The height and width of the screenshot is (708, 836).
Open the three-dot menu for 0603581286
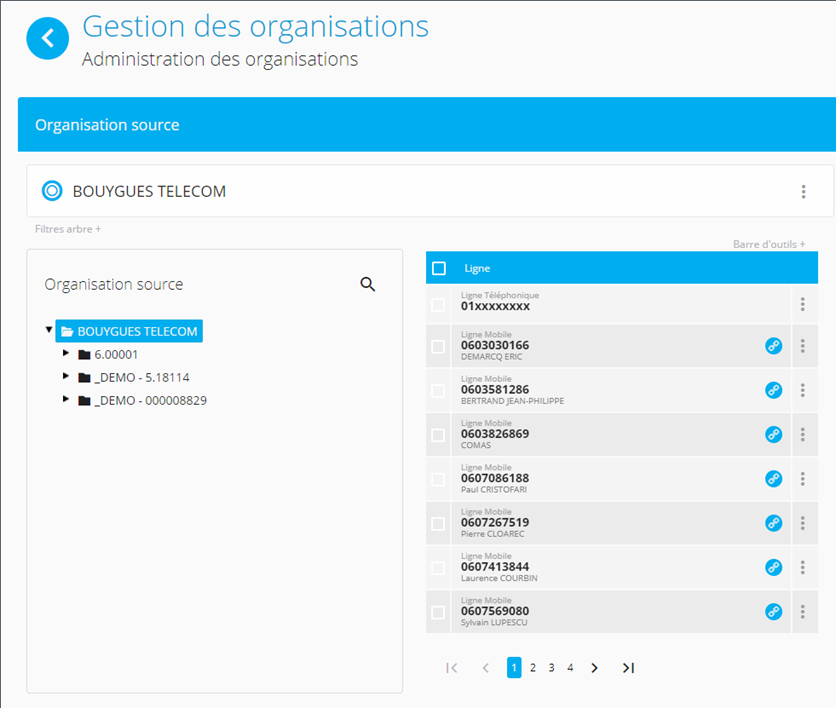pos(802,390)
